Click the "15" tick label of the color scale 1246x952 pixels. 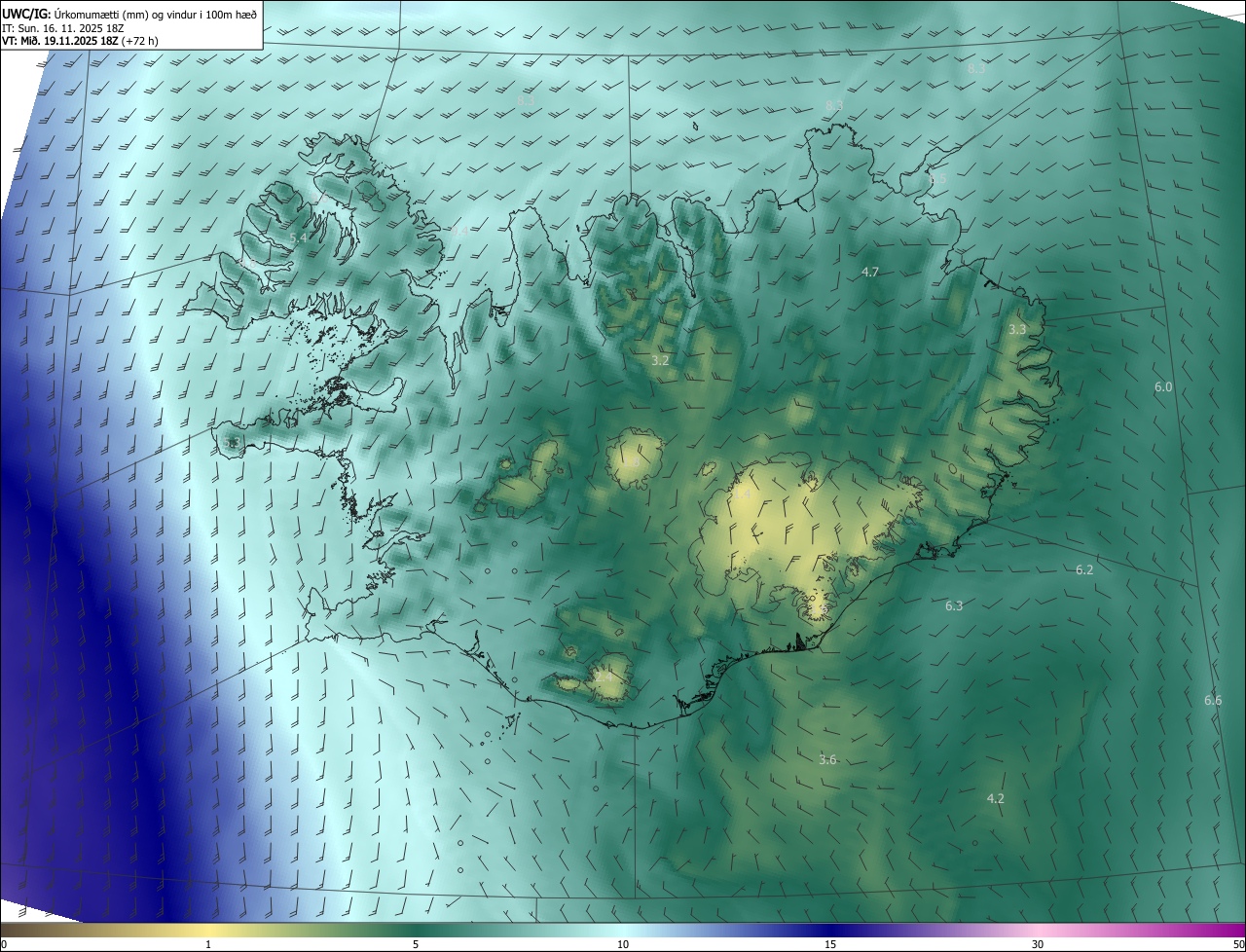click(x=830, y=944)
